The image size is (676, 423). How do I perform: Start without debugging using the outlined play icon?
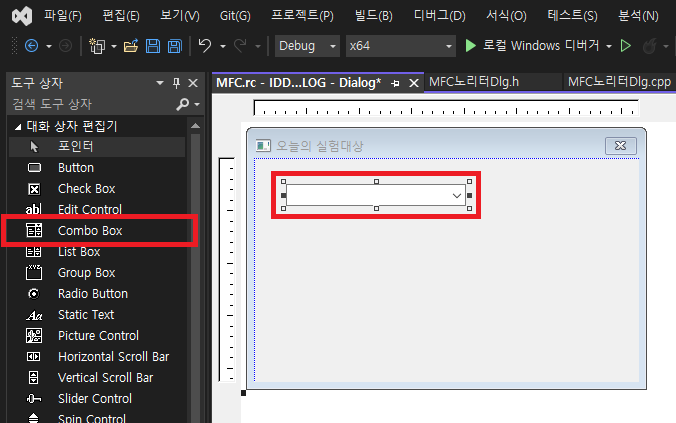pos(626,45)
